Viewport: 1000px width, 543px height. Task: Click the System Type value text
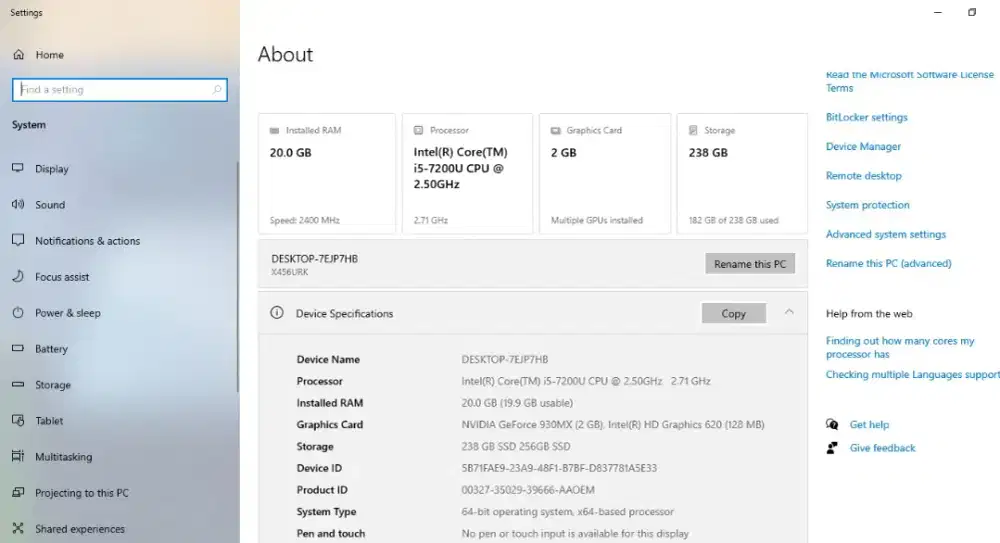pyautogui.click(x=567, y=511)
